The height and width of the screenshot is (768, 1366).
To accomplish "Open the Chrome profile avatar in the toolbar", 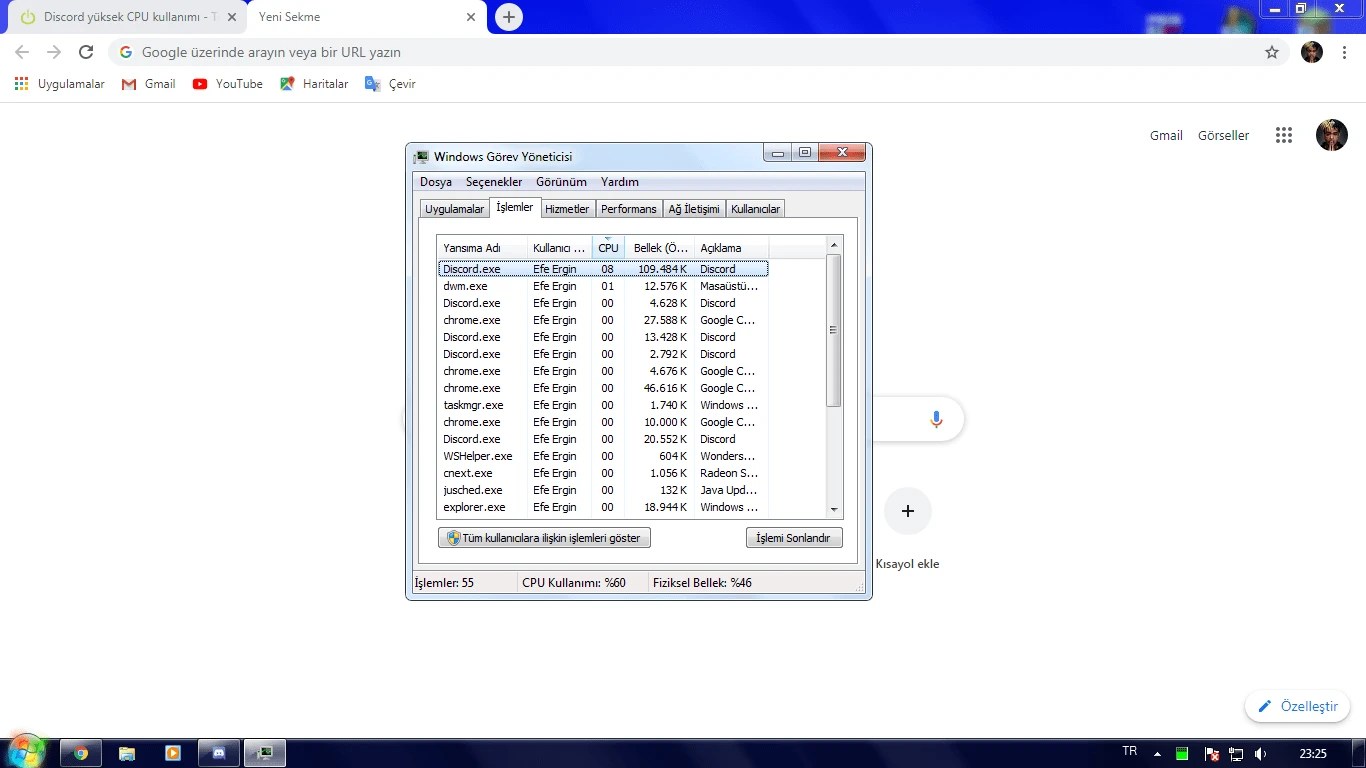I will [1312, 52].
